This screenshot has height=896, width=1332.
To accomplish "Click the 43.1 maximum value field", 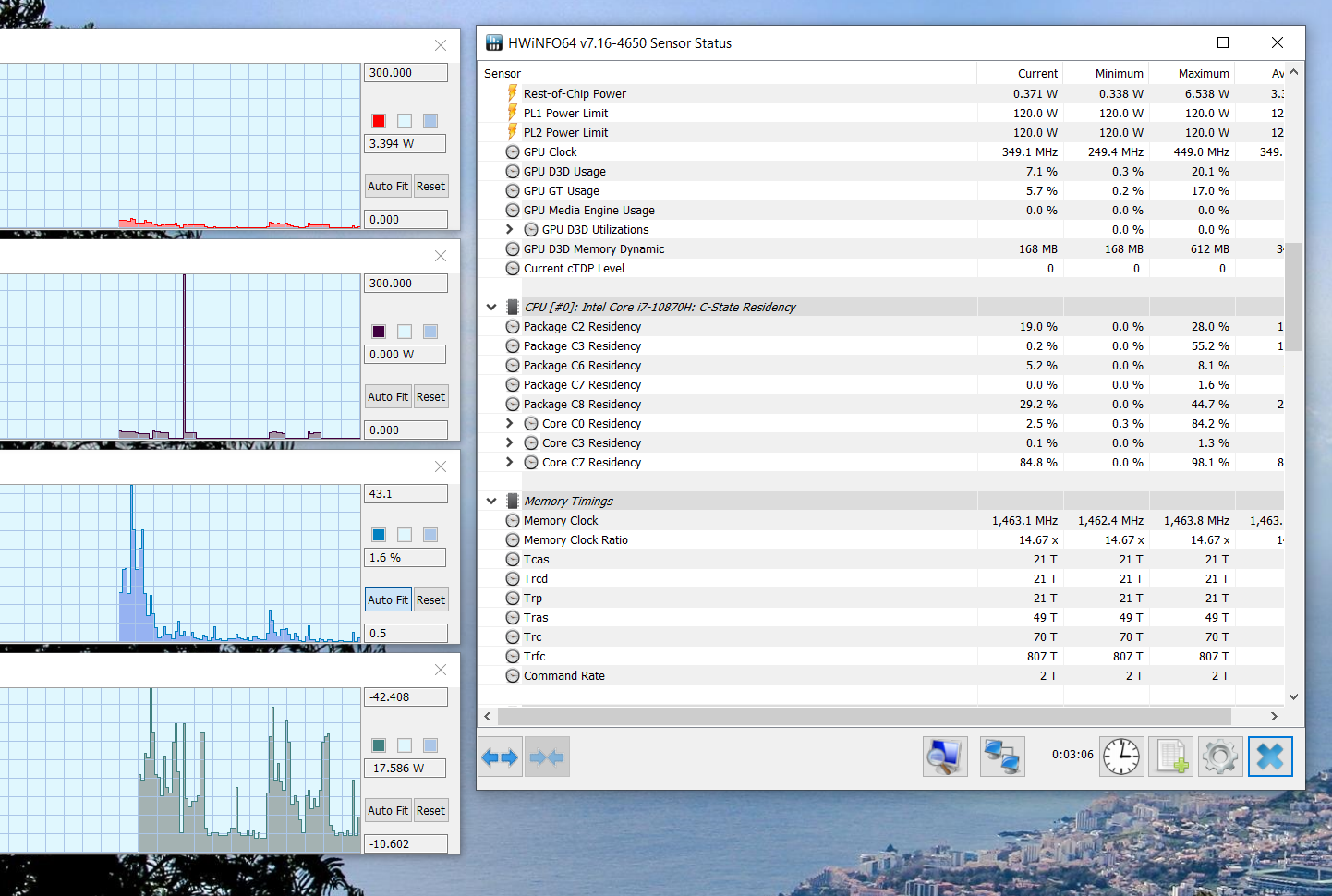I will pyautogui.click(x=406, y=494).
